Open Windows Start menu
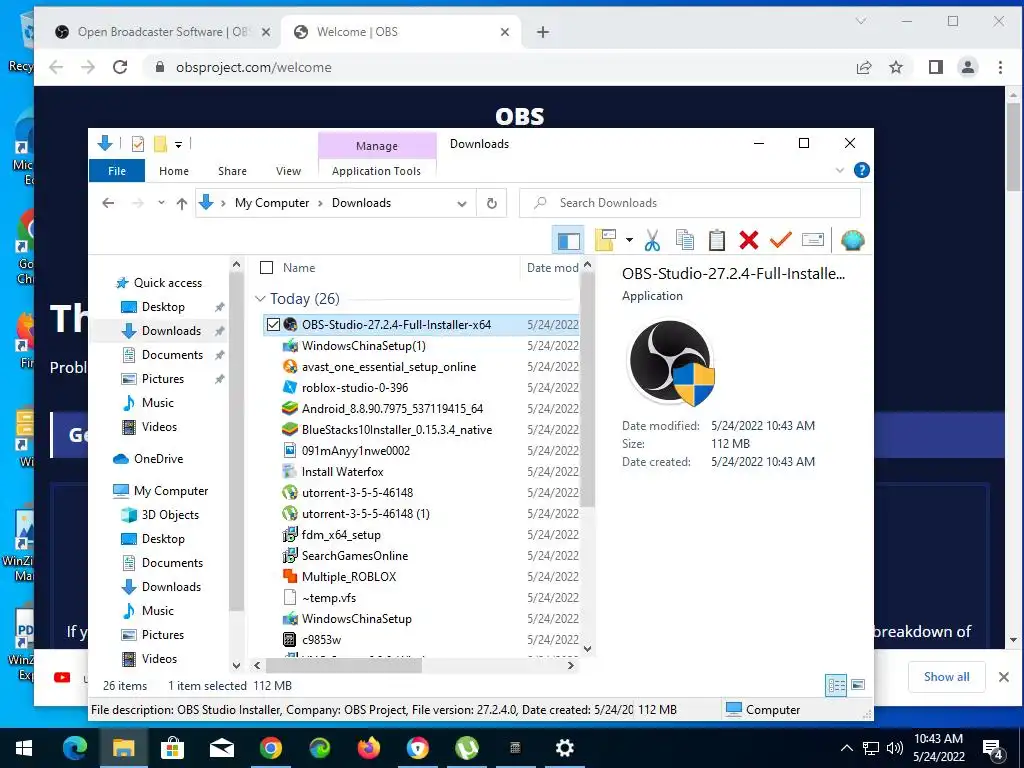 24,748
